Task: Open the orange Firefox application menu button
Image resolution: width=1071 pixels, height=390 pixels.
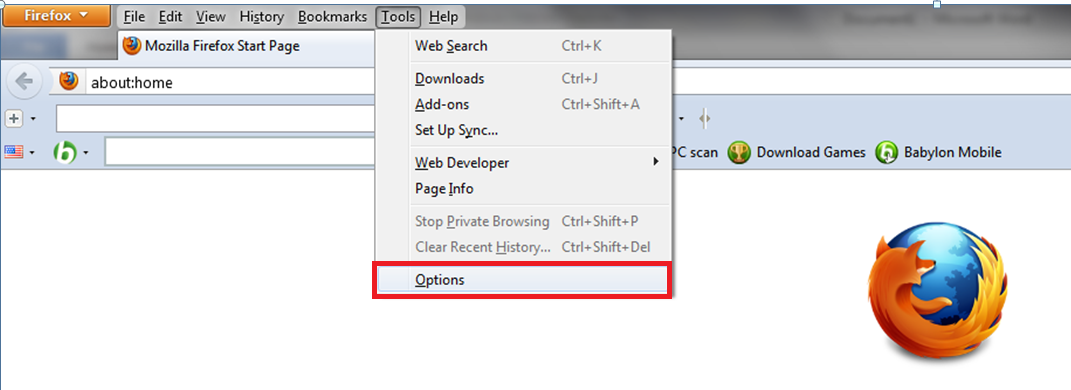Action: [x=56, y=16]
